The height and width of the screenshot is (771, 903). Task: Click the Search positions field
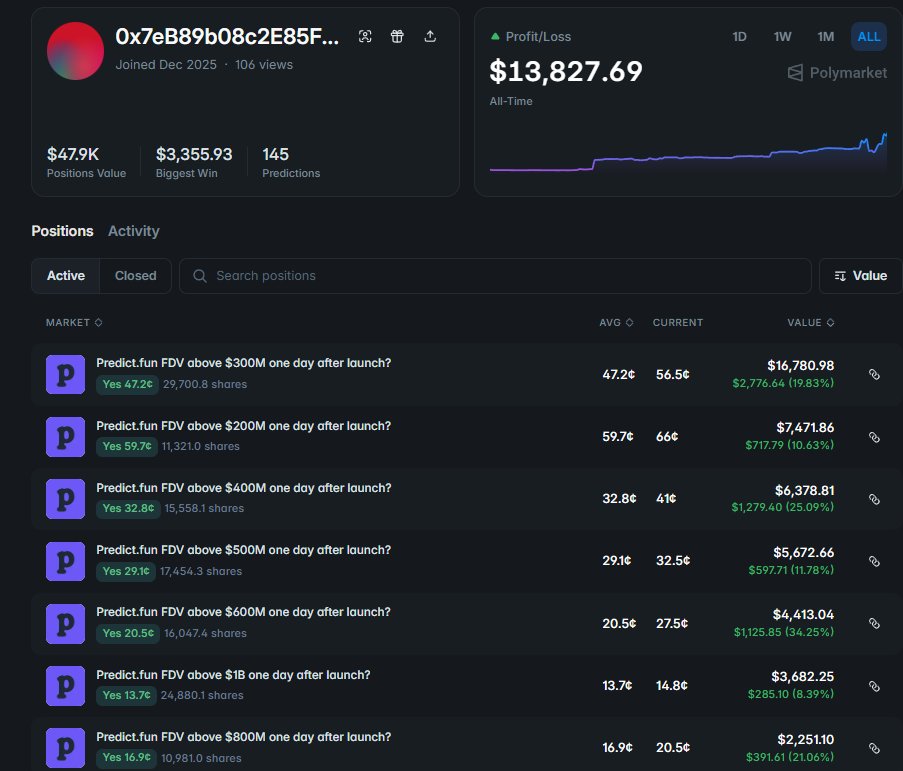pos(495,276)
